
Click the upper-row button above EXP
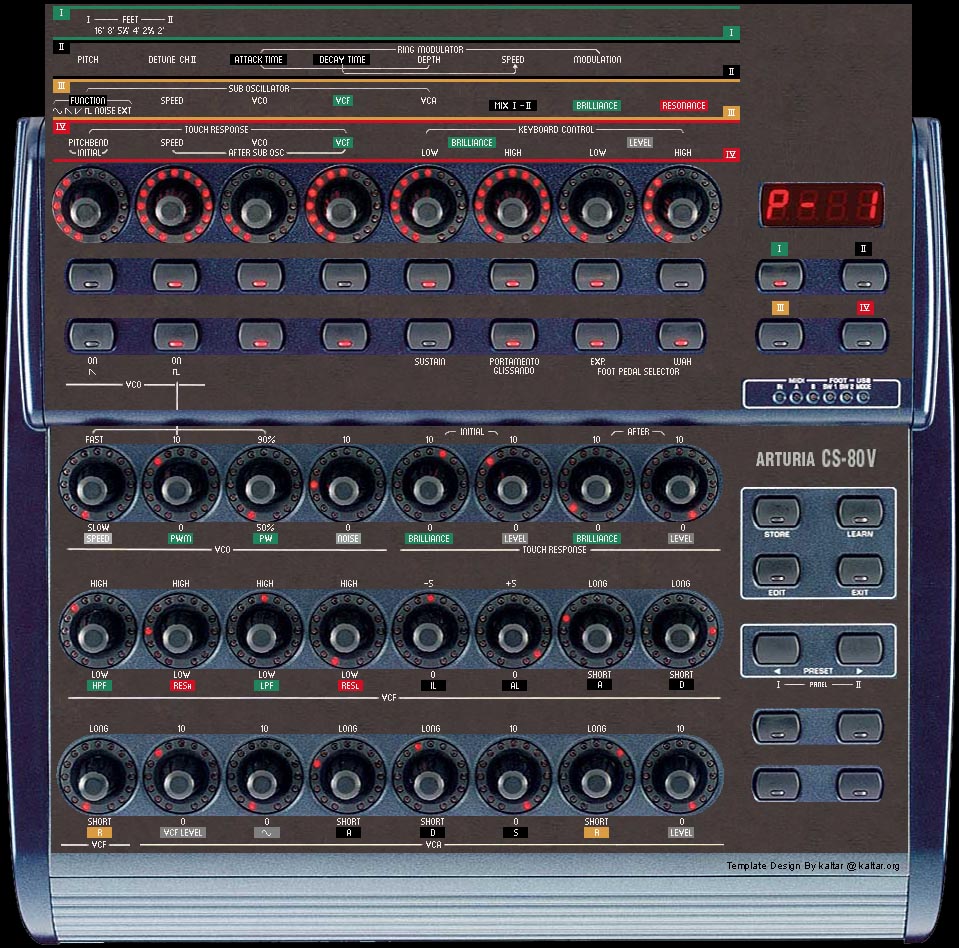[598, 276]
